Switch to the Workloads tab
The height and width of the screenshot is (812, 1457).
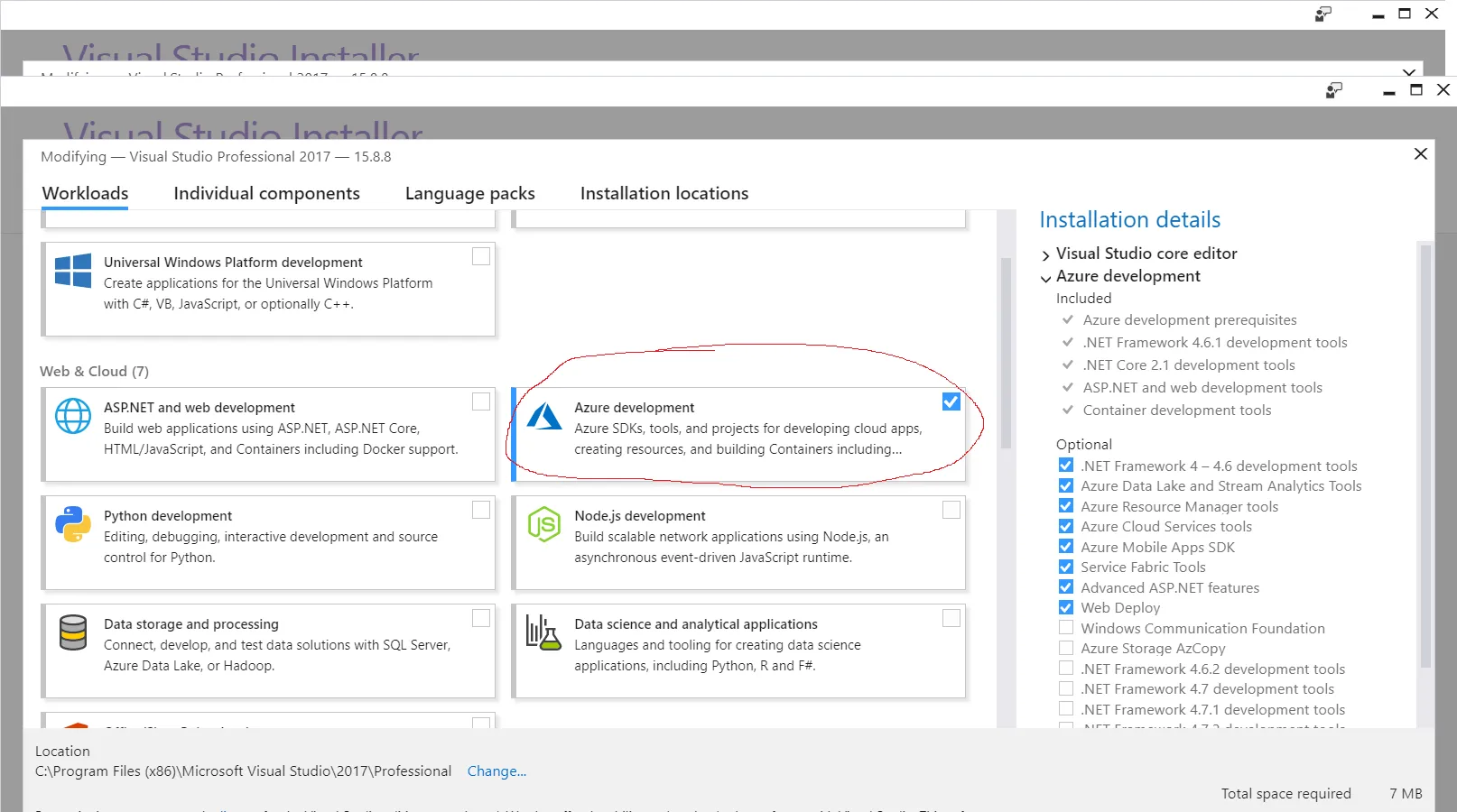(86, 193)
